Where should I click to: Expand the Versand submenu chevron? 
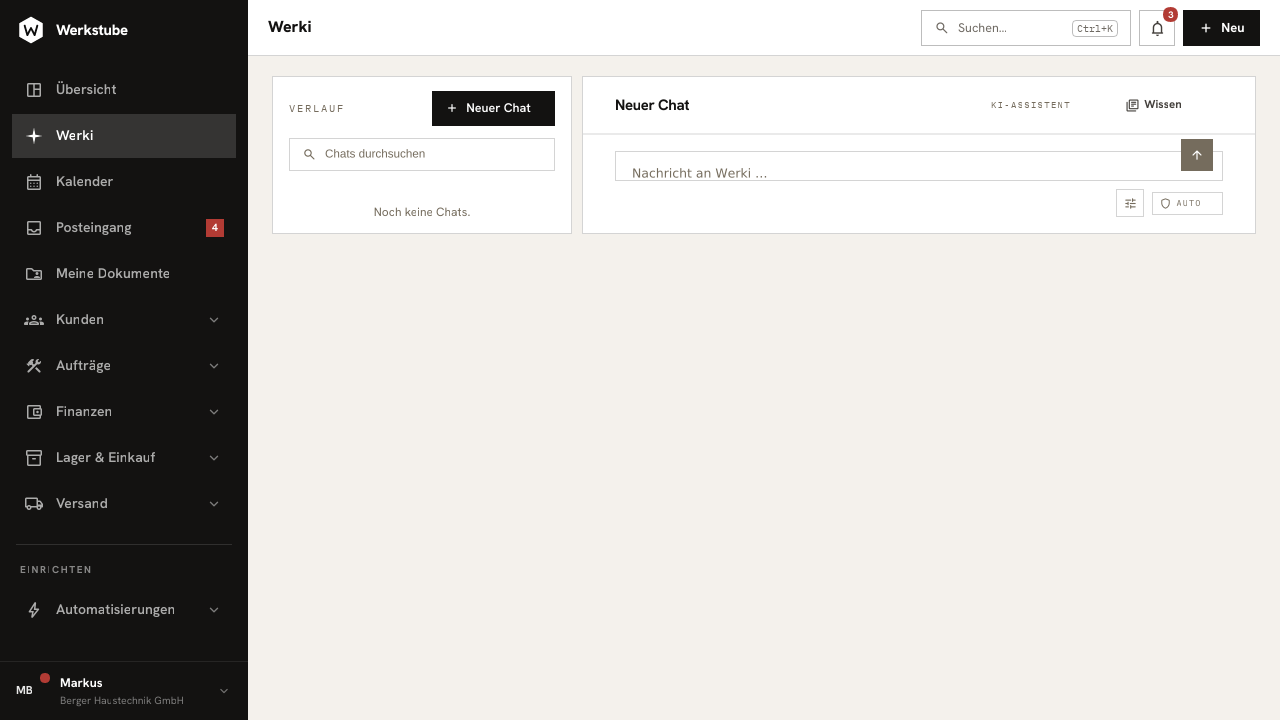(x=214, y=504)
